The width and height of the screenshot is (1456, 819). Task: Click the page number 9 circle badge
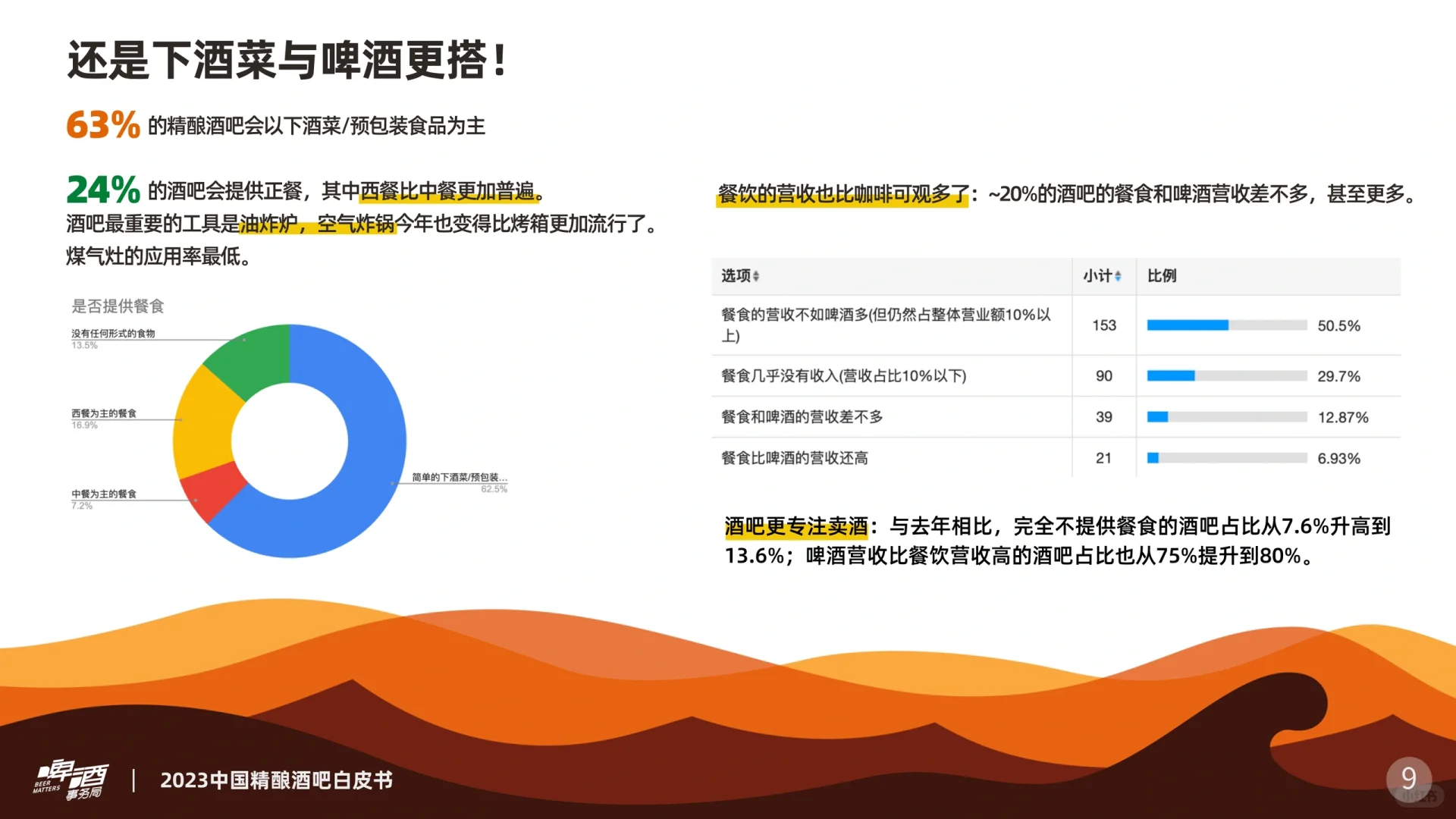click(1408, 778)
